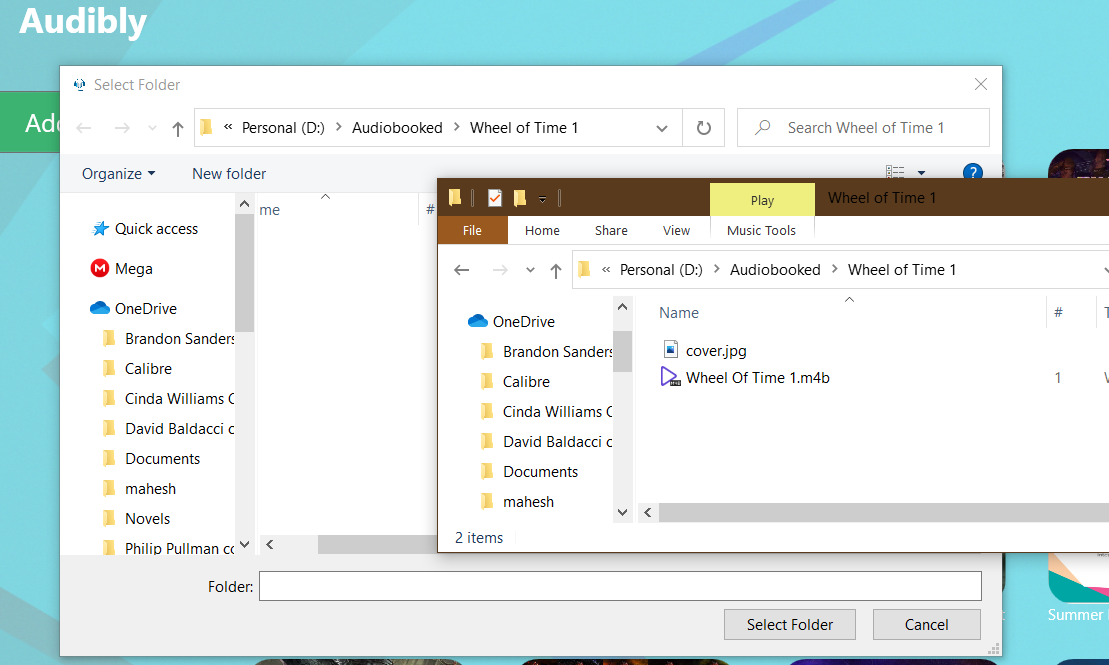Click the Audibly help question mark icon
This screenshot has height=665, width=1109.
coord(973,172)
